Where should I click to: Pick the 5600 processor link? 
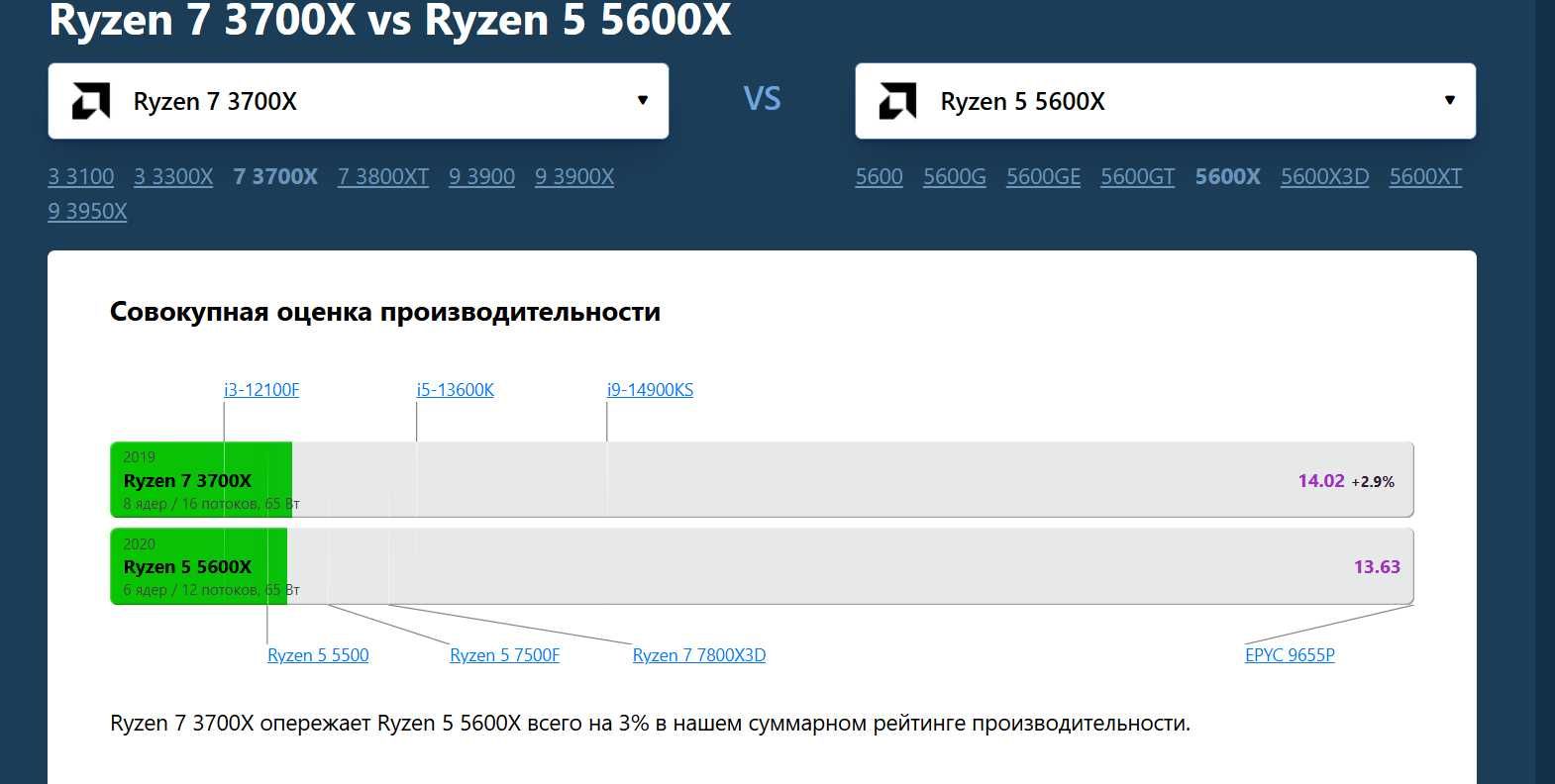880,176
